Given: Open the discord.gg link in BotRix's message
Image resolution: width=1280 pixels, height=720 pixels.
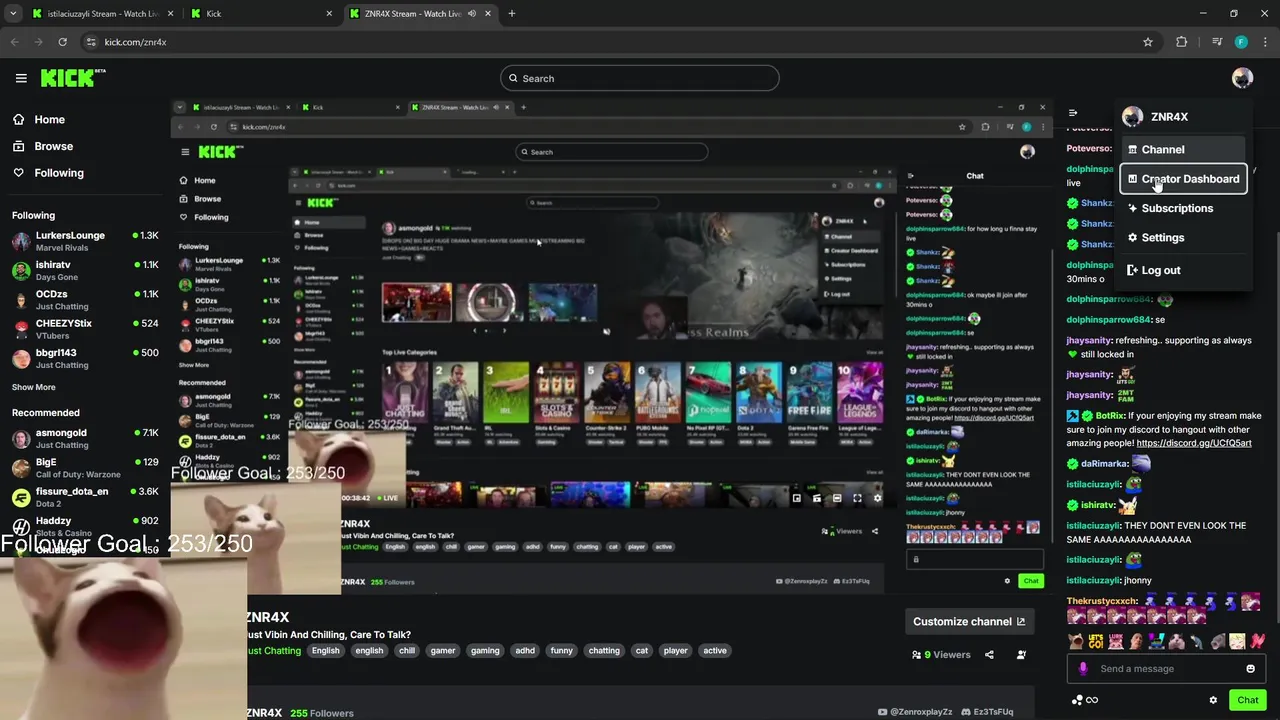Looking at the screenshot, I should click(x=1194, y=443).
